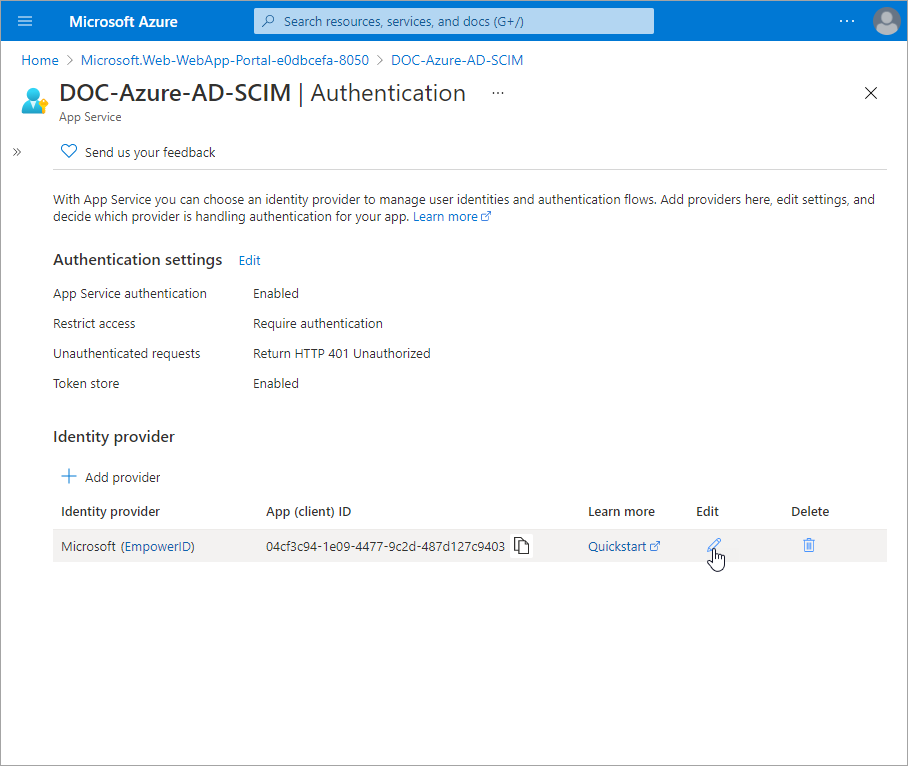Go to Home breadcrumb
The width and height of the screenshot is (908, 766).
(40, 60)
